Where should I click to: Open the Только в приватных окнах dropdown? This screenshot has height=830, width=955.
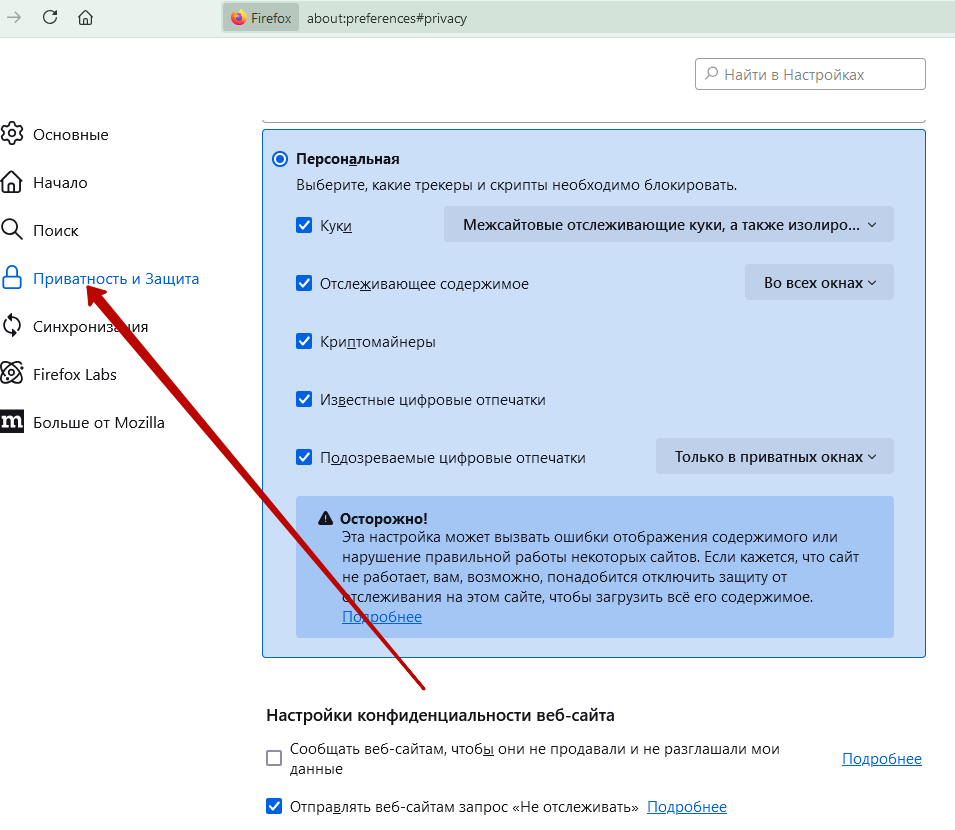[x=774, y=456]
